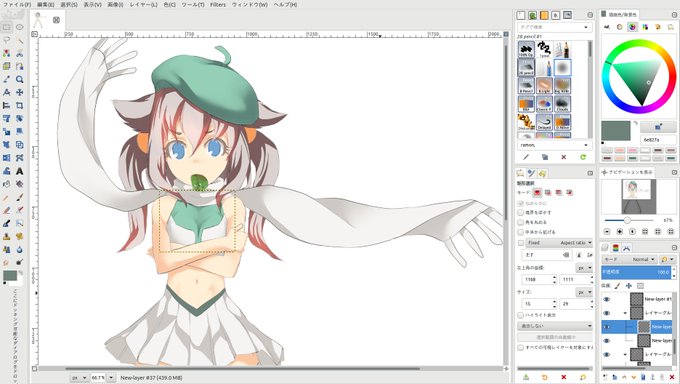The width and height of the screenshot is (680, 384).
Task: Click the navigation zoom slider handle
Action: point(627,220)
